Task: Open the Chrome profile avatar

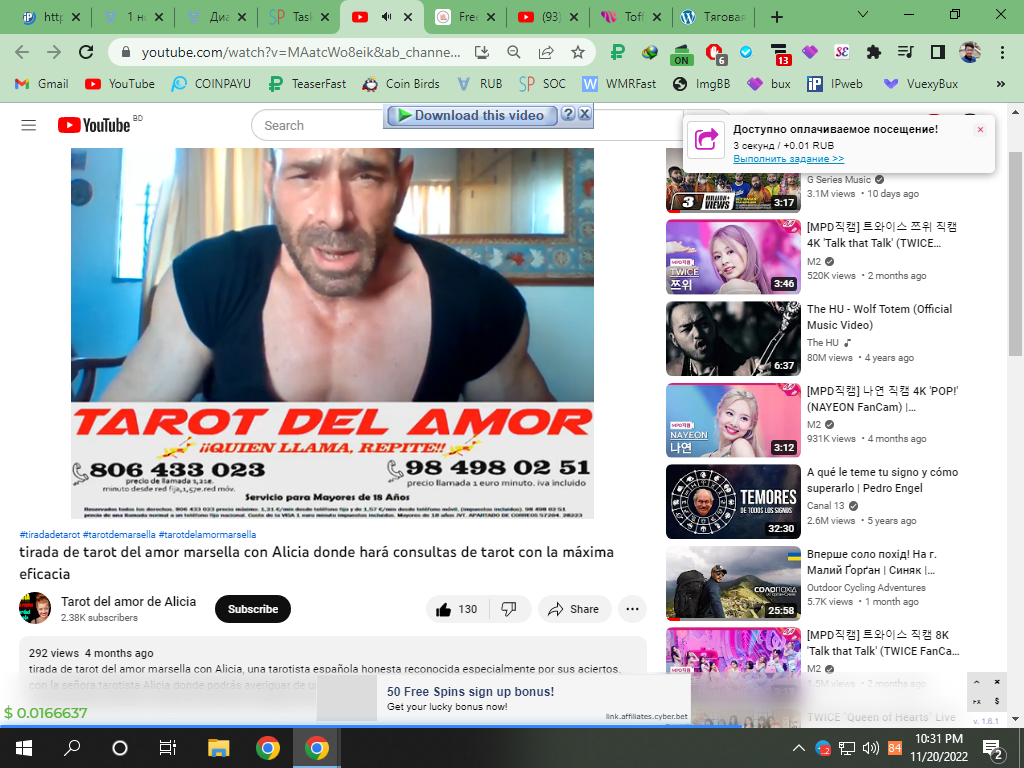Action: (970, 52)
